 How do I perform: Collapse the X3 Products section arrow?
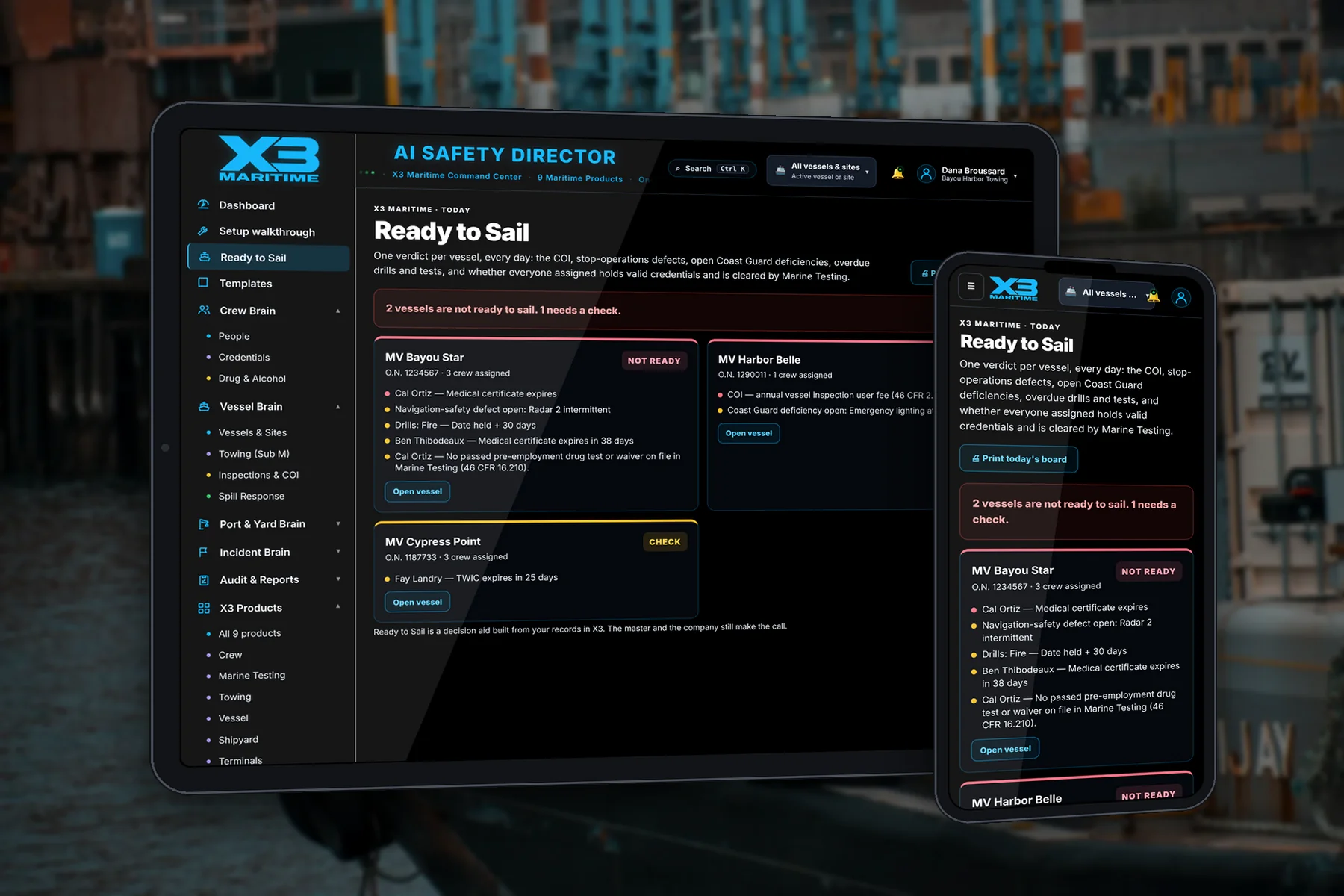pos(338,606)
